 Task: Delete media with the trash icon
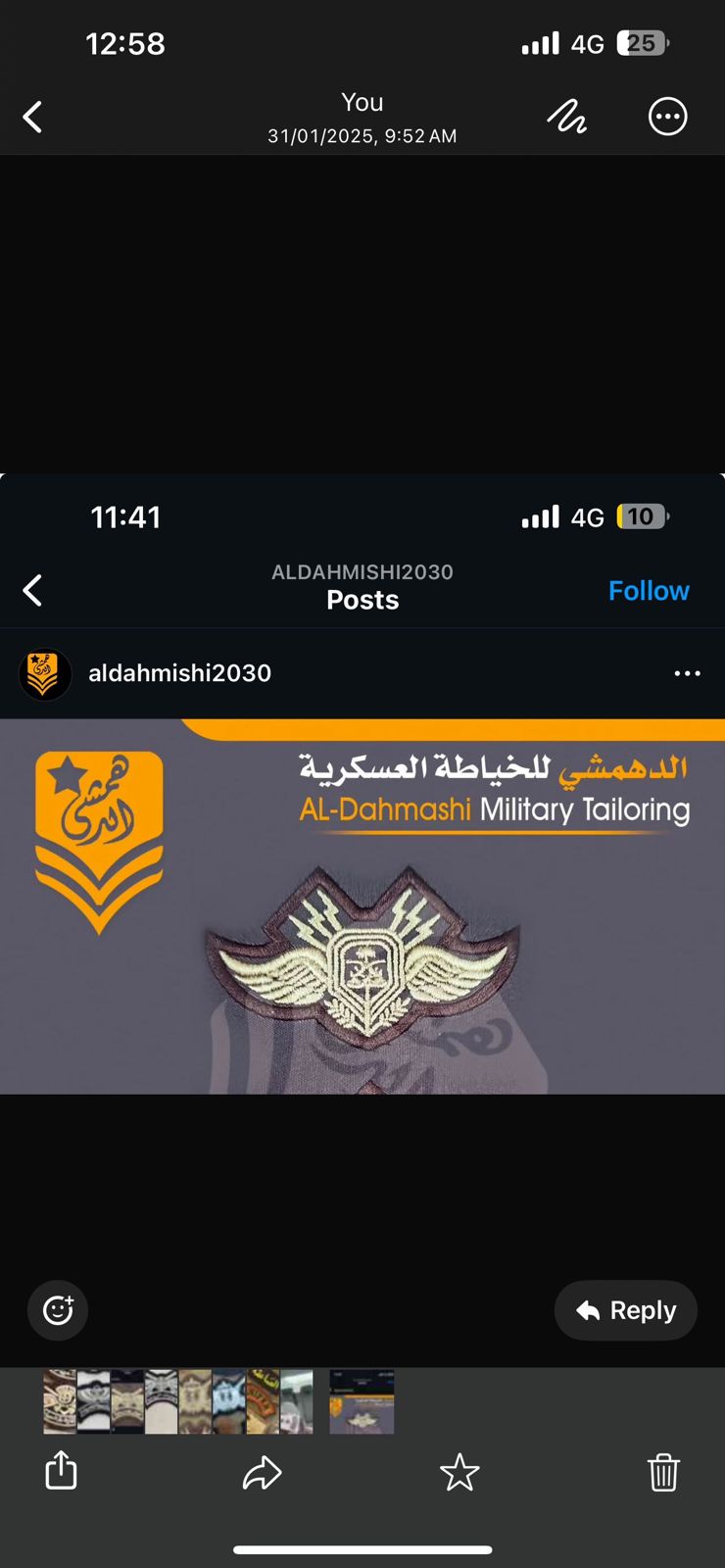pos(663,1472)
